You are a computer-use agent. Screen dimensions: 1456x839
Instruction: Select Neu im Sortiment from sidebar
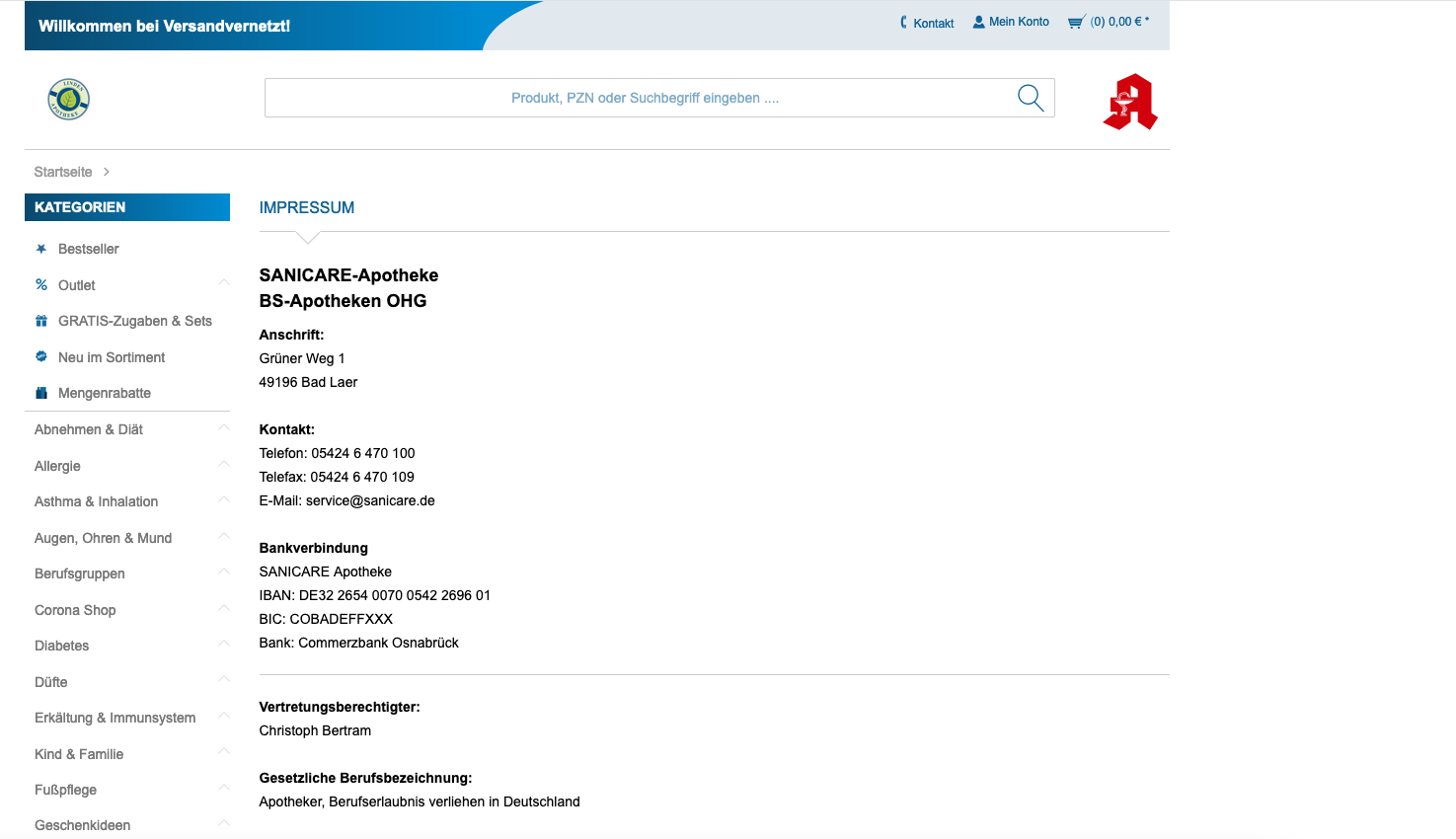tap(111, 357)
